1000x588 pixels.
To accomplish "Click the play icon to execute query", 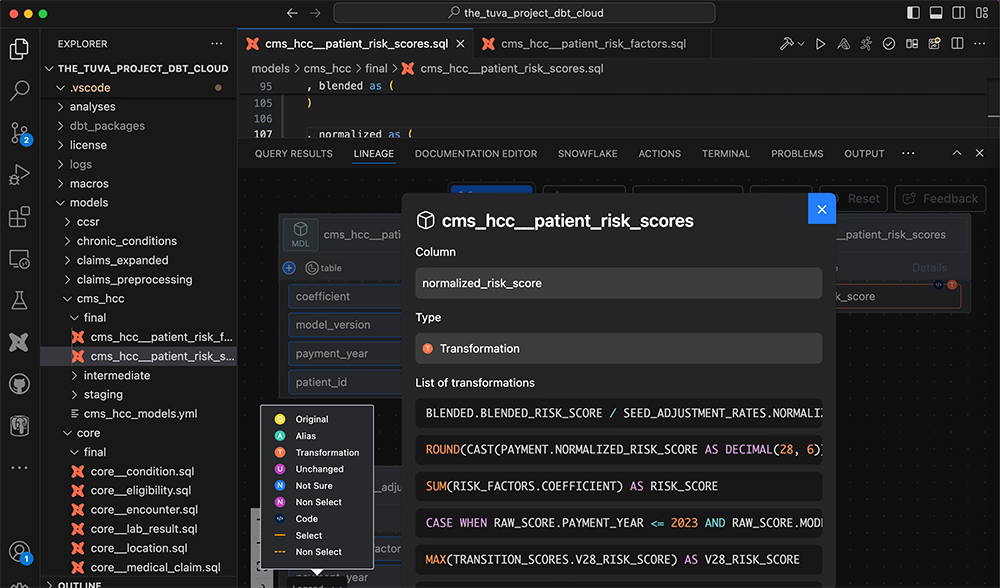I will tap(820, 44).
